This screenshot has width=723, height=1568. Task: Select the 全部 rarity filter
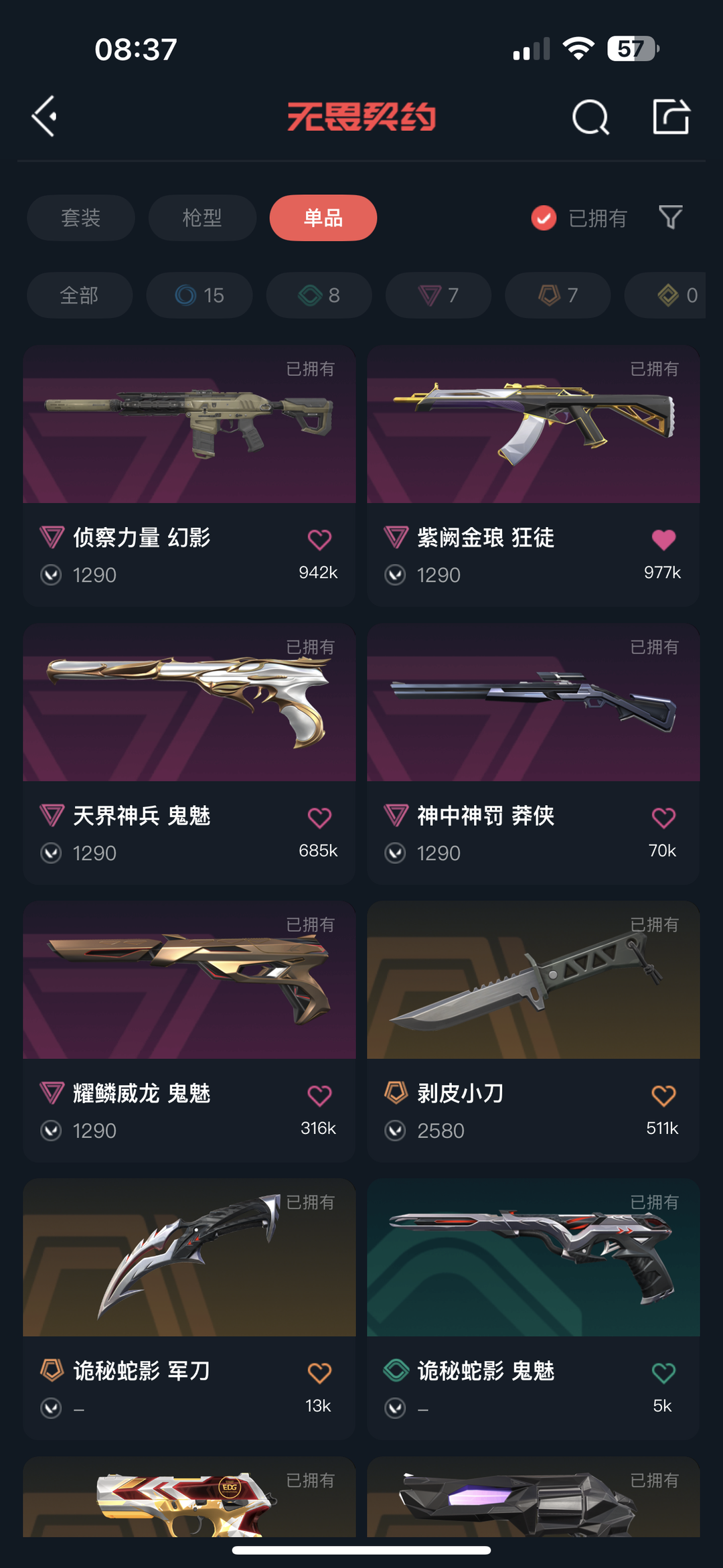(x=80, y=295)
